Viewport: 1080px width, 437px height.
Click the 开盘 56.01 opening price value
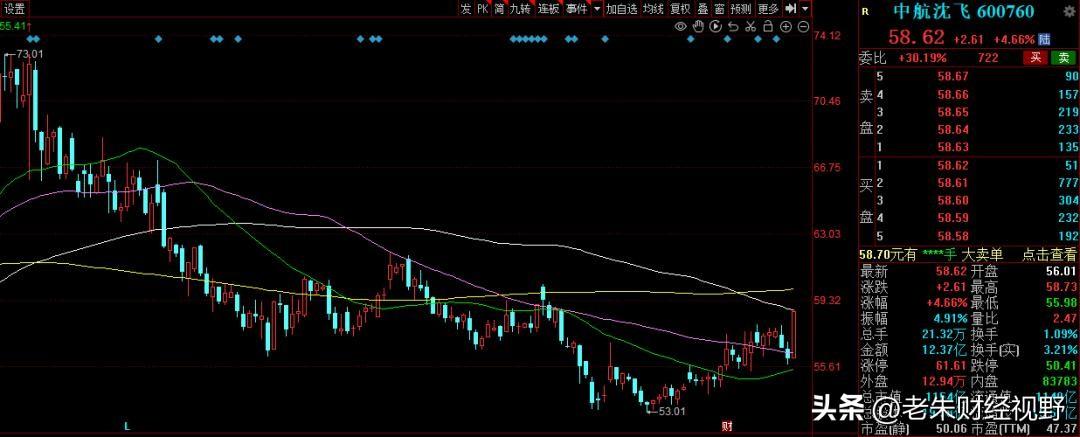coord(1060,273)
